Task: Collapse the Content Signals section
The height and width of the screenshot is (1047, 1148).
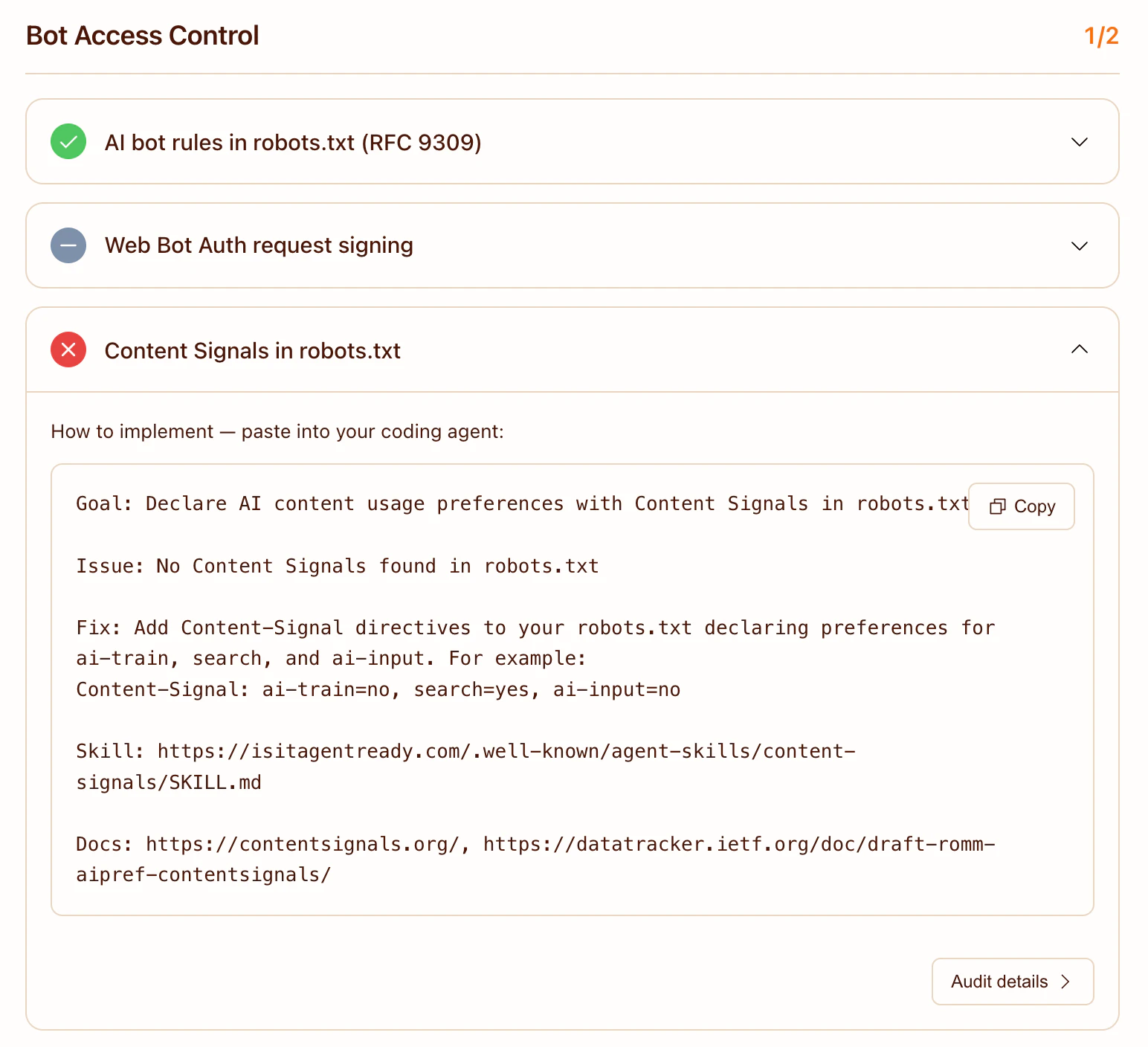Action: pos(1080,349)
